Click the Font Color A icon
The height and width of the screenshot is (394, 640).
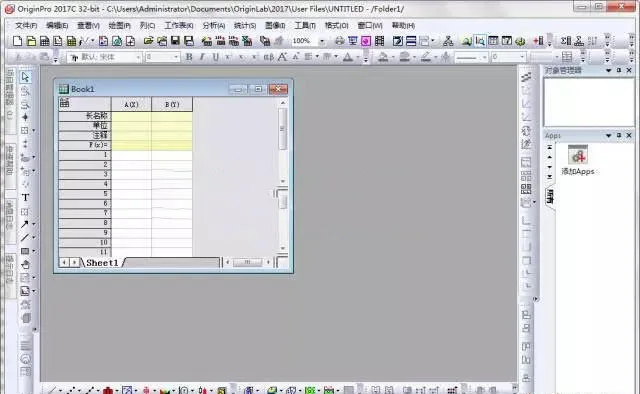(x=348, y=57)
